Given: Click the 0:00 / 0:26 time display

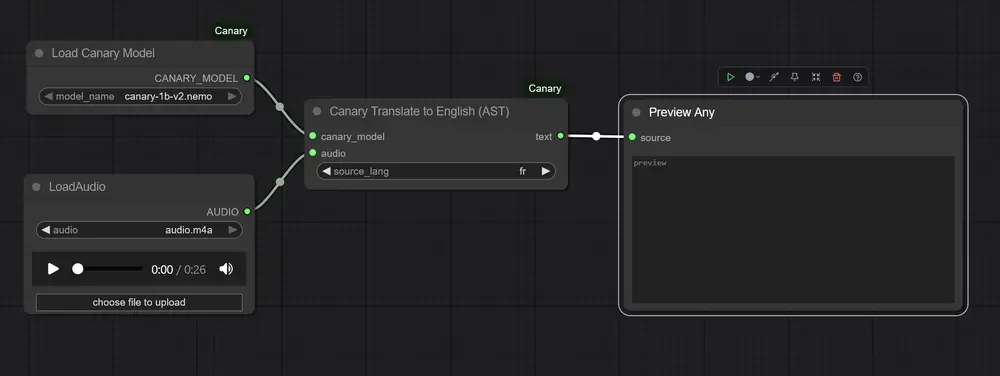Looking at the screenshot, I should point(179,270).
